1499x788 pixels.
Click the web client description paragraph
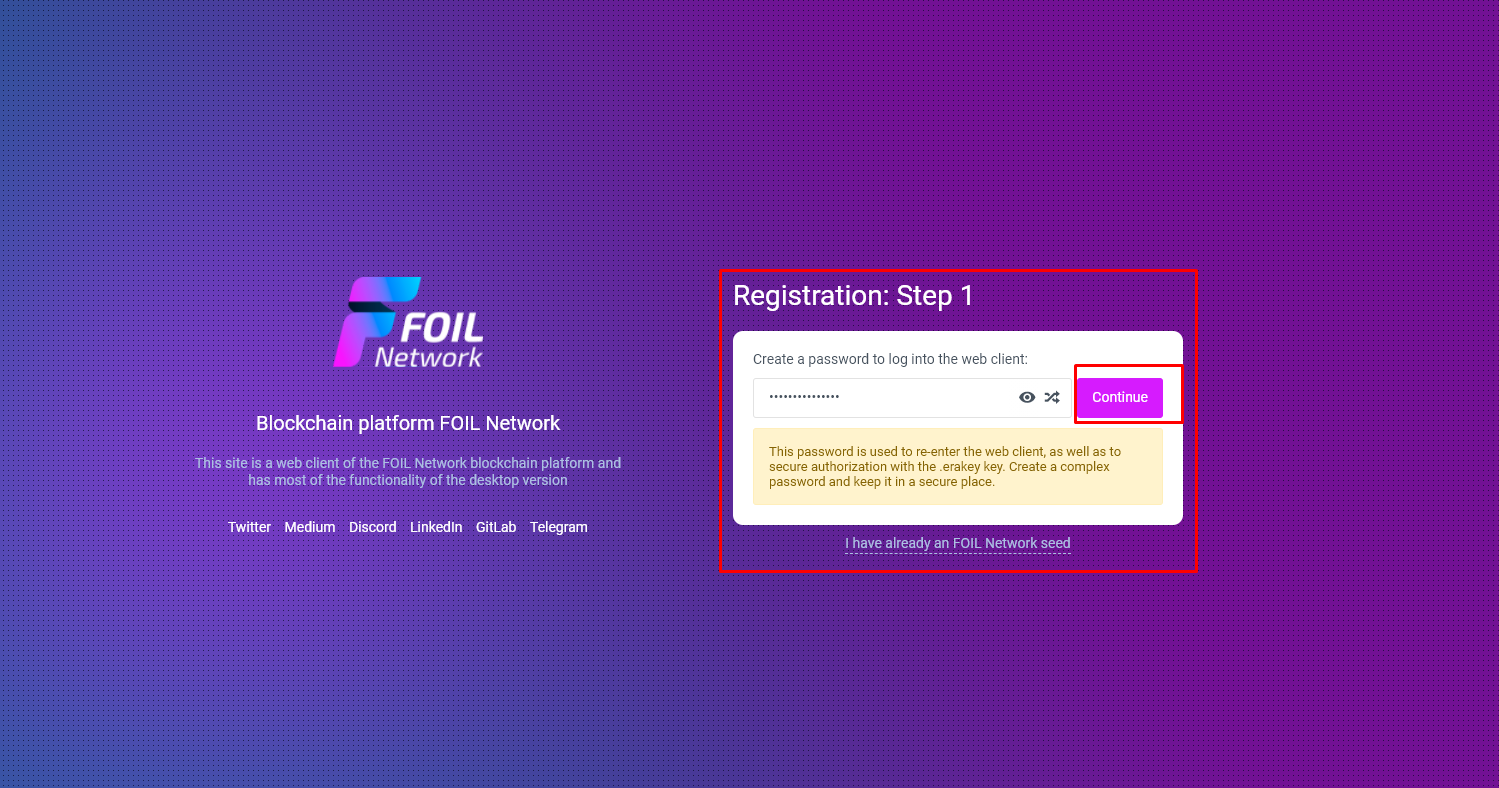408,471
